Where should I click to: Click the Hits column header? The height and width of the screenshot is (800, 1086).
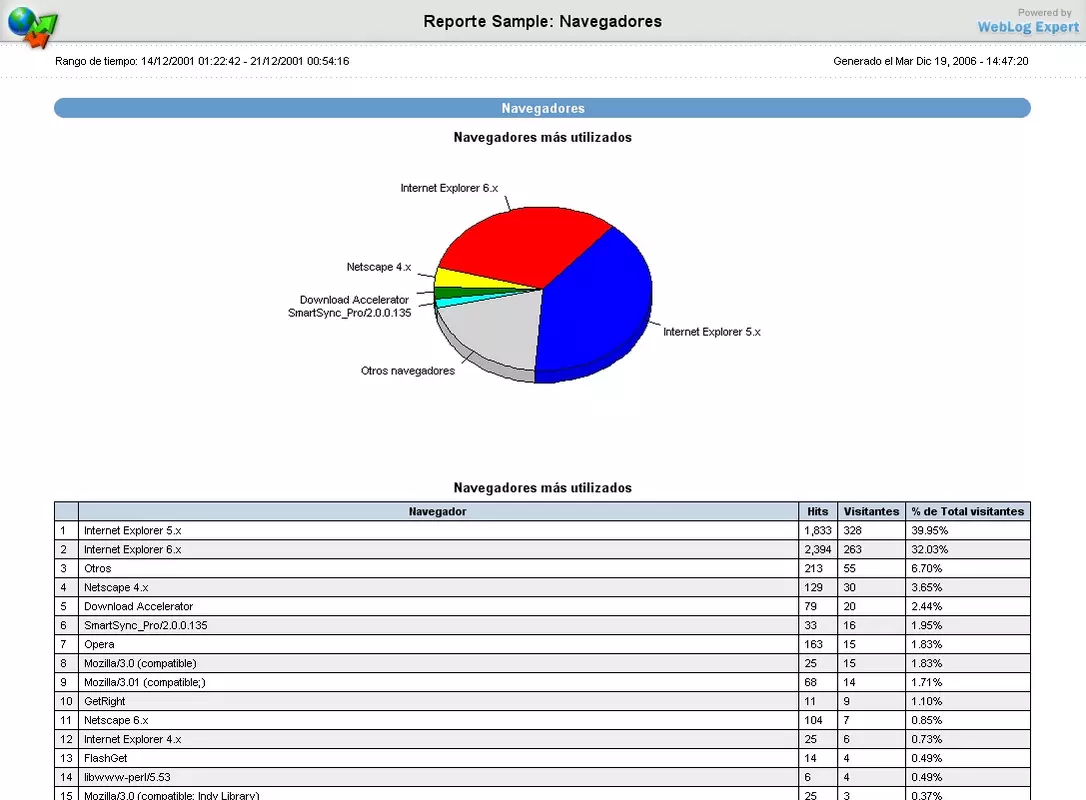[817, 511]
